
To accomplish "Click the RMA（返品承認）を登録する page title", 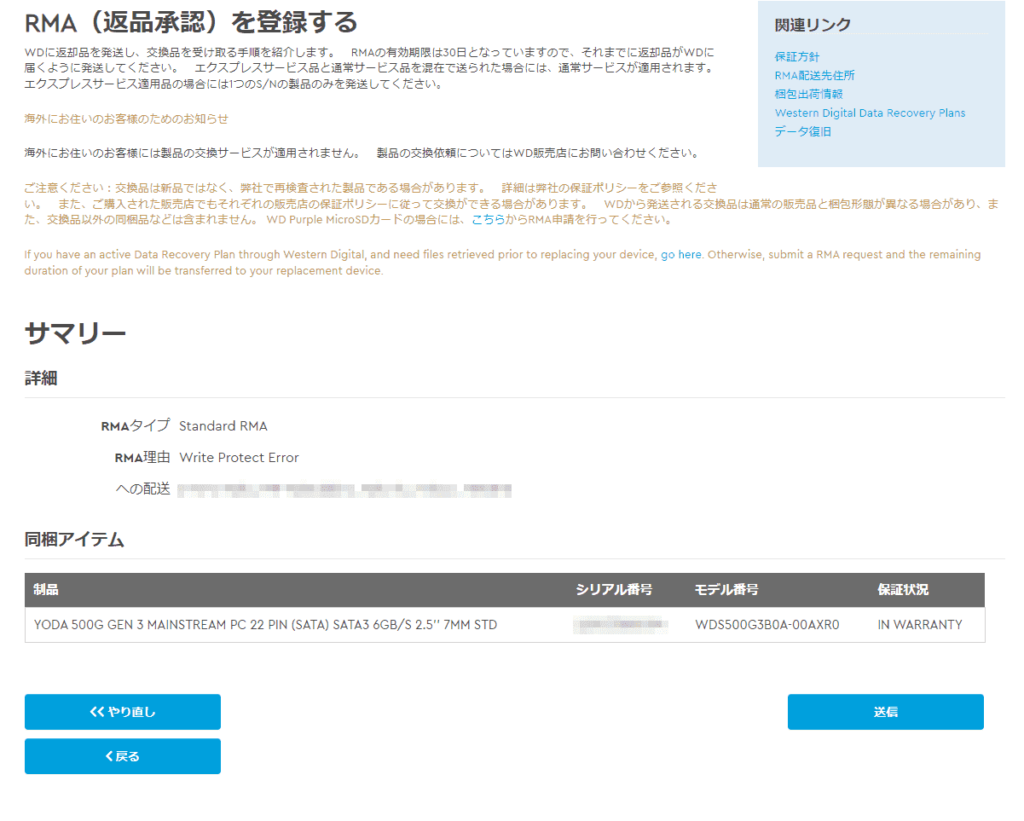I will tap(191, 22).
